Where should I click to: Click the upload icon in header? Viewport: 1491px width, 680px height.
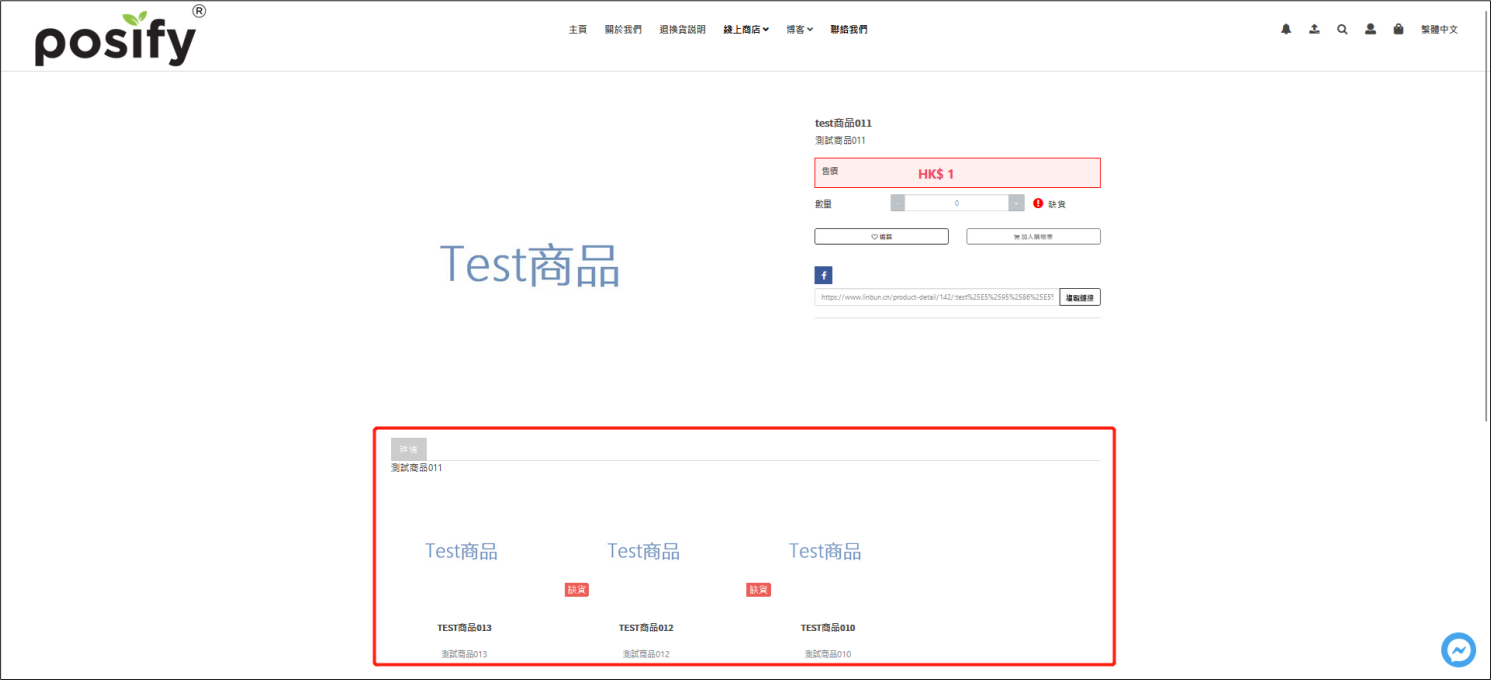(x=1314, y=30)
